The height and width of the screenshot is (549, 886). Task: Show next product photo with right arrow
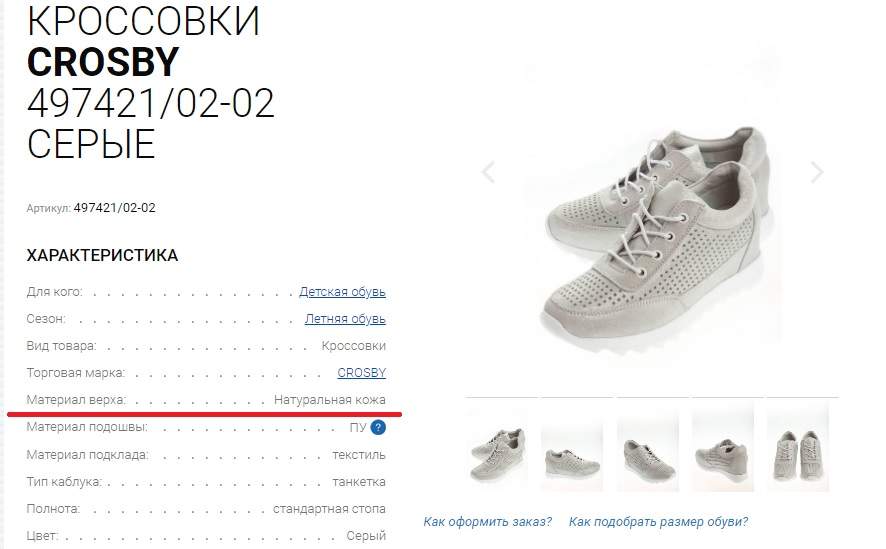point(816,172)
